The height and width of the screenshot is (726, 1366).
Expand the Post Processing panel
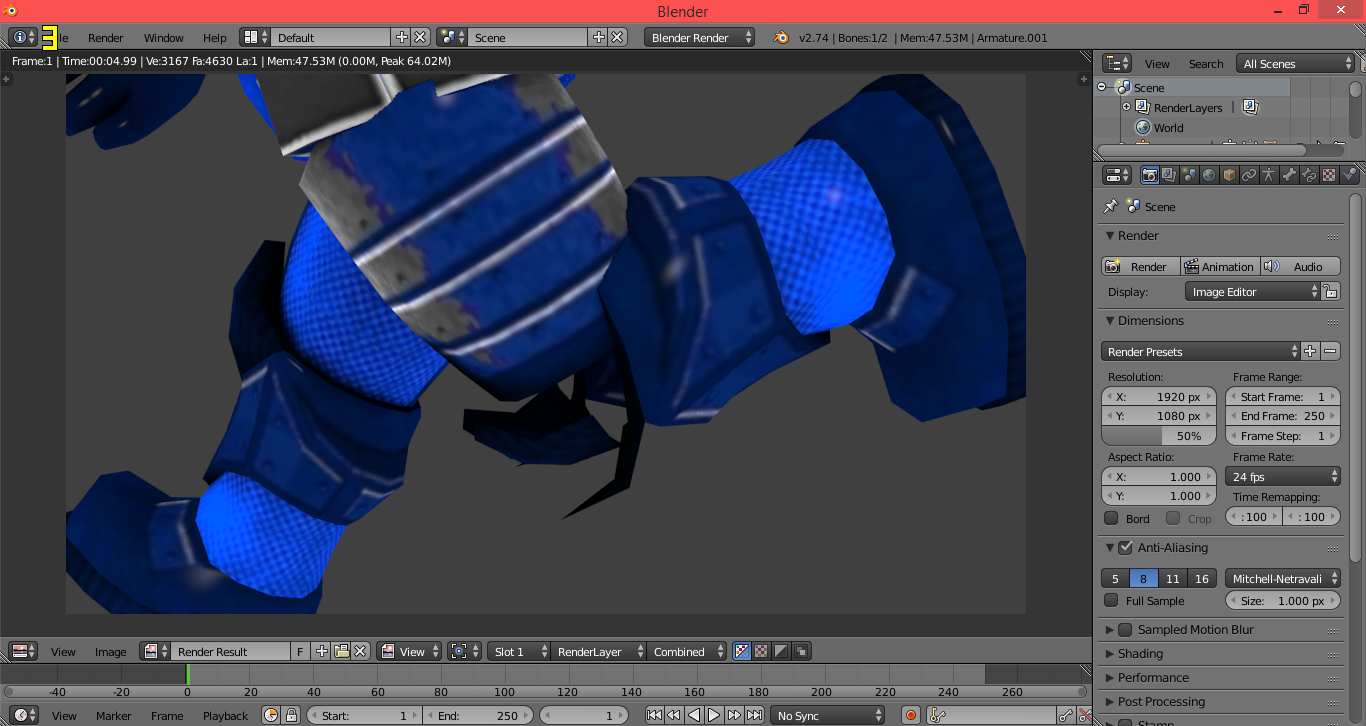coord(1109,701)
